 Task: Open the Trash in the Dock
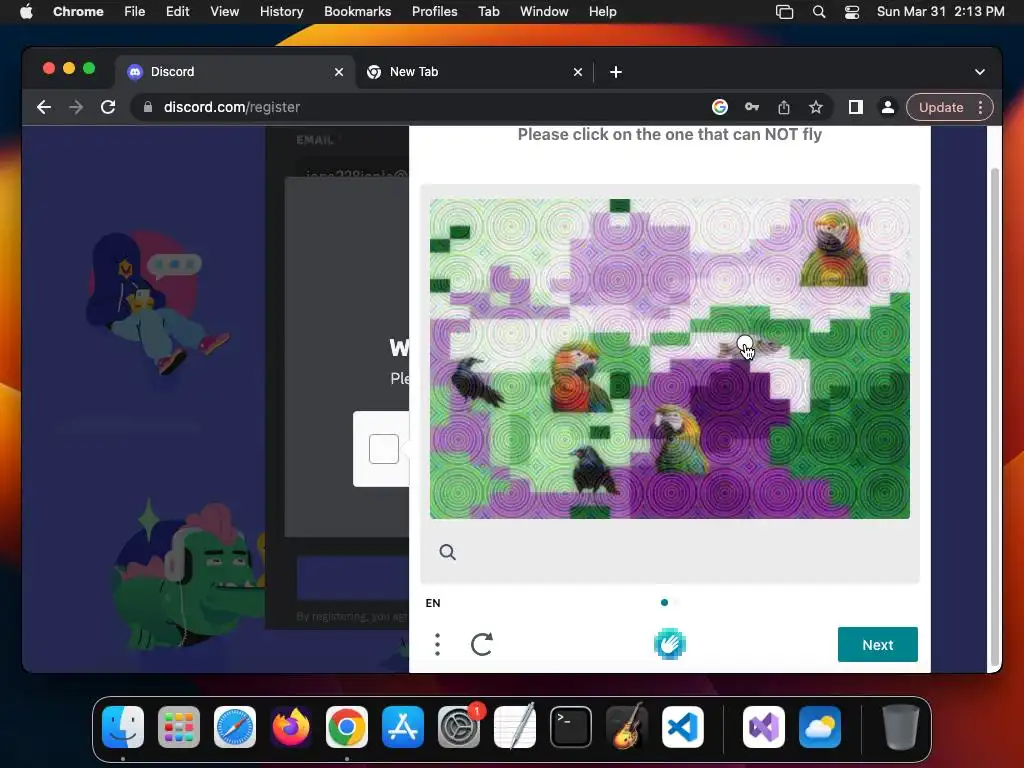click(x=901, y=727)
